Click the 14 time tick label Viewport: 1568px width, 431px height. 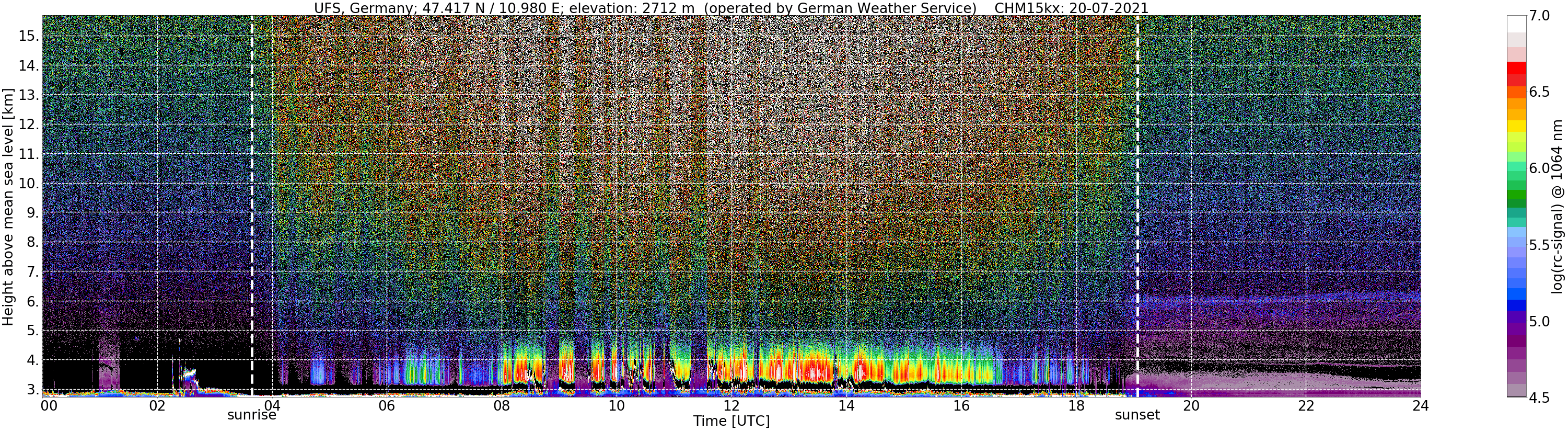tap(846, 406)
